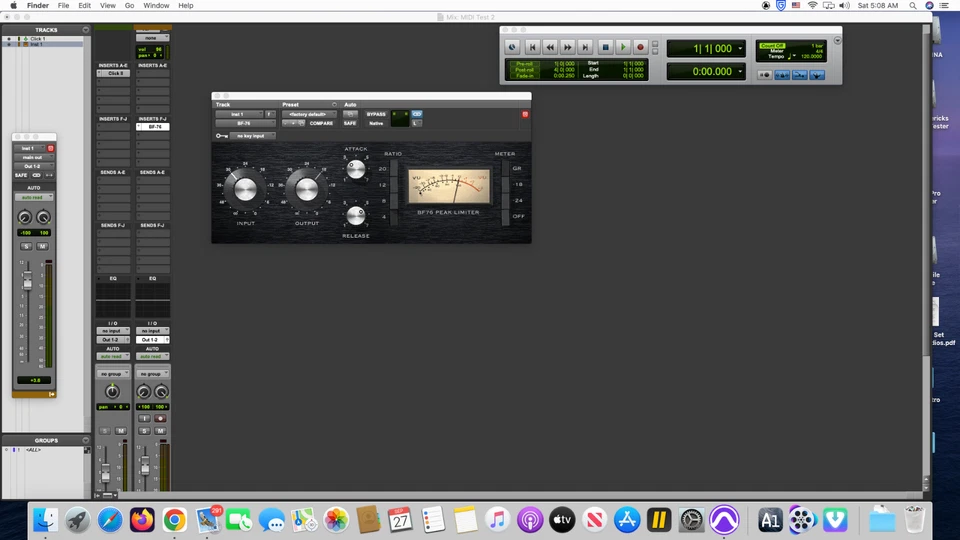Solo Inst 1 in the output window
Viewport: 960px width, 540px height.
pyautogui.click(x=26, y=246)
